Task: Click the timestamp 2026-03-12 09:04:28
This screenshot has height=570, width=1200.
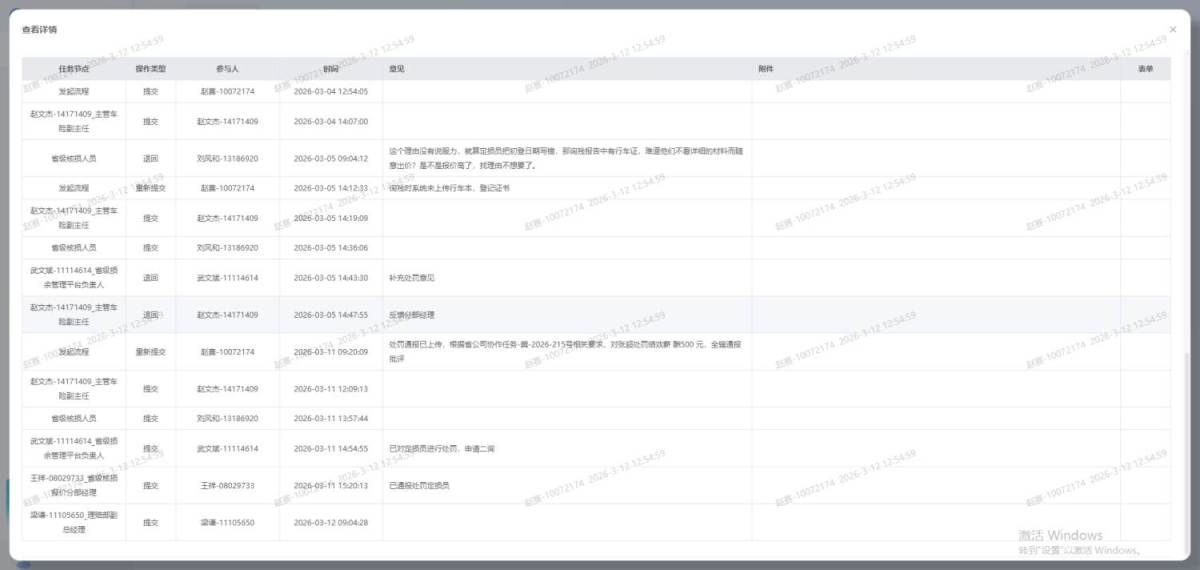Action: [x=330, y=522]
